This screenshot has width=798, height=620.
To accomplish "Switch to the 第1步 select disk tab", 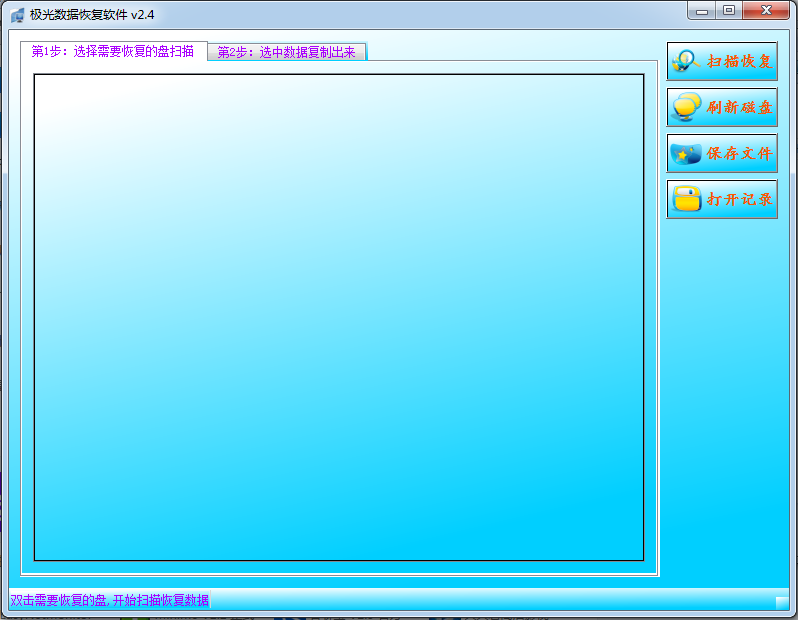I will coord(113,51).
